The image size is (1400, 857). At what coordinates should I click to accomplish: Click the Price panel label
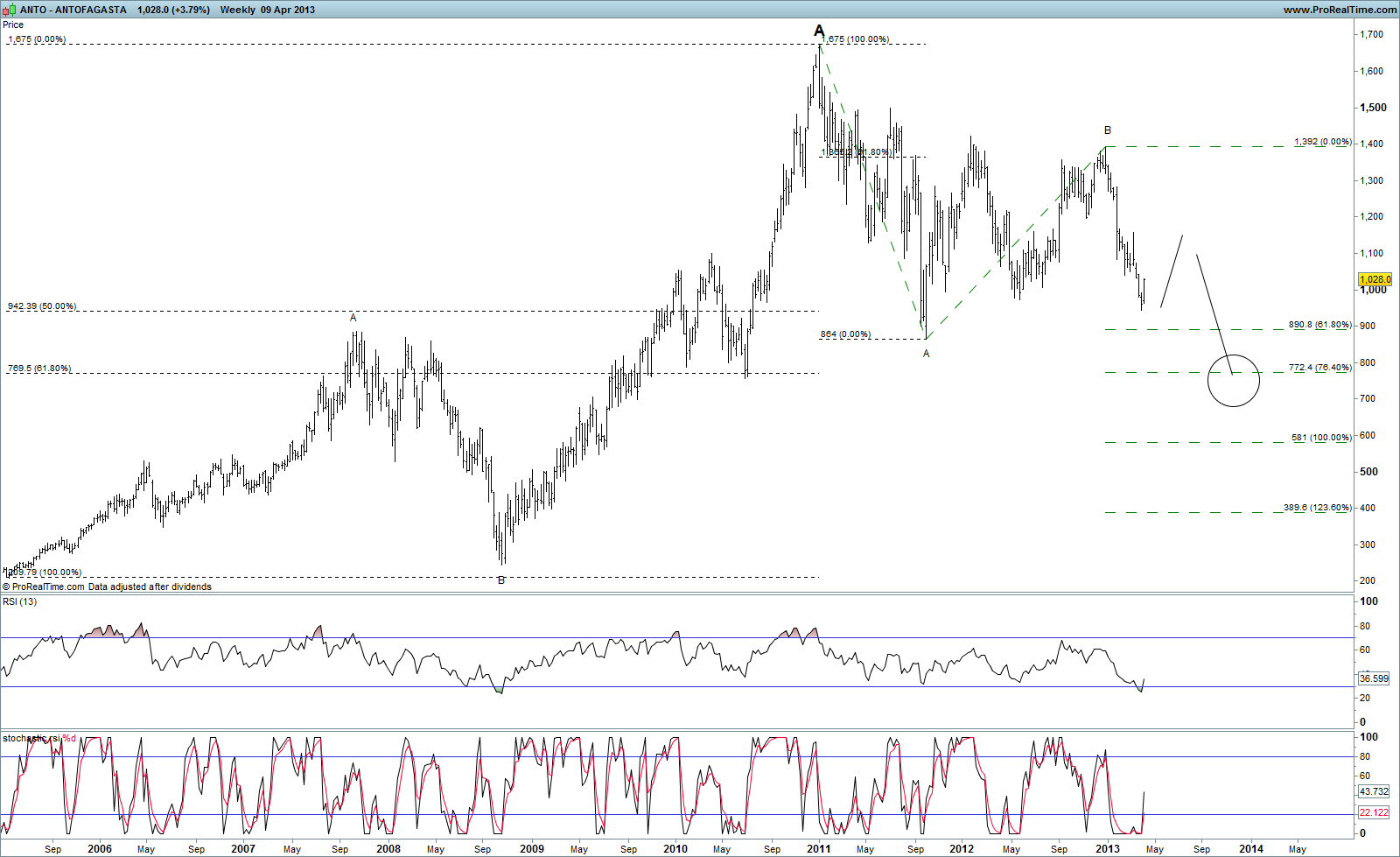click(13, 25)
